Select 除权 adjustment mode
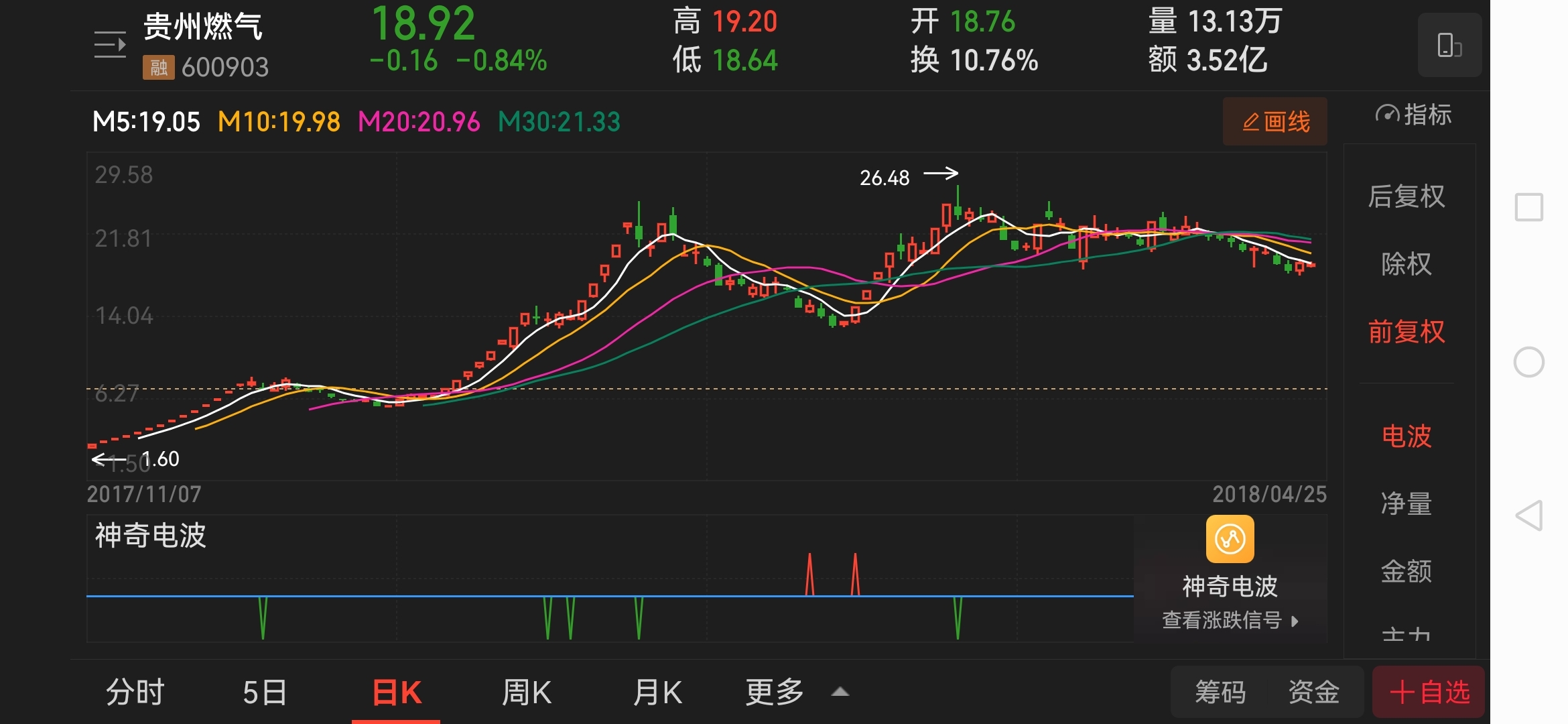1568x724 pixels. [1406, 264]
